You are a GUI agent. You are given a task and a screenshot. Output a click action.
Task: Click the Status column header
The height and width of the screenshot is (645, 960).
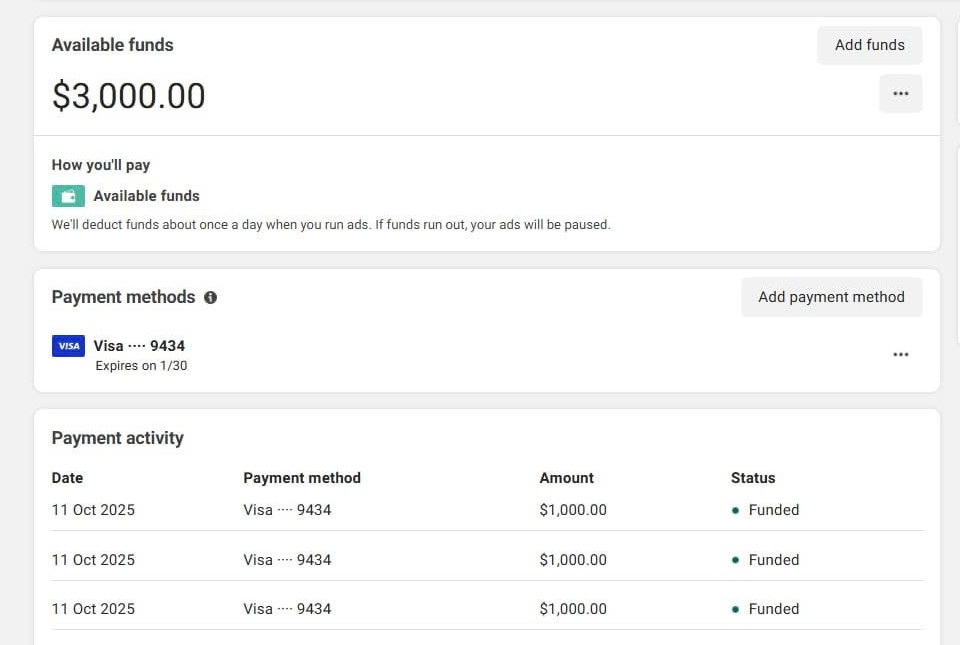(x=753, y=478)
